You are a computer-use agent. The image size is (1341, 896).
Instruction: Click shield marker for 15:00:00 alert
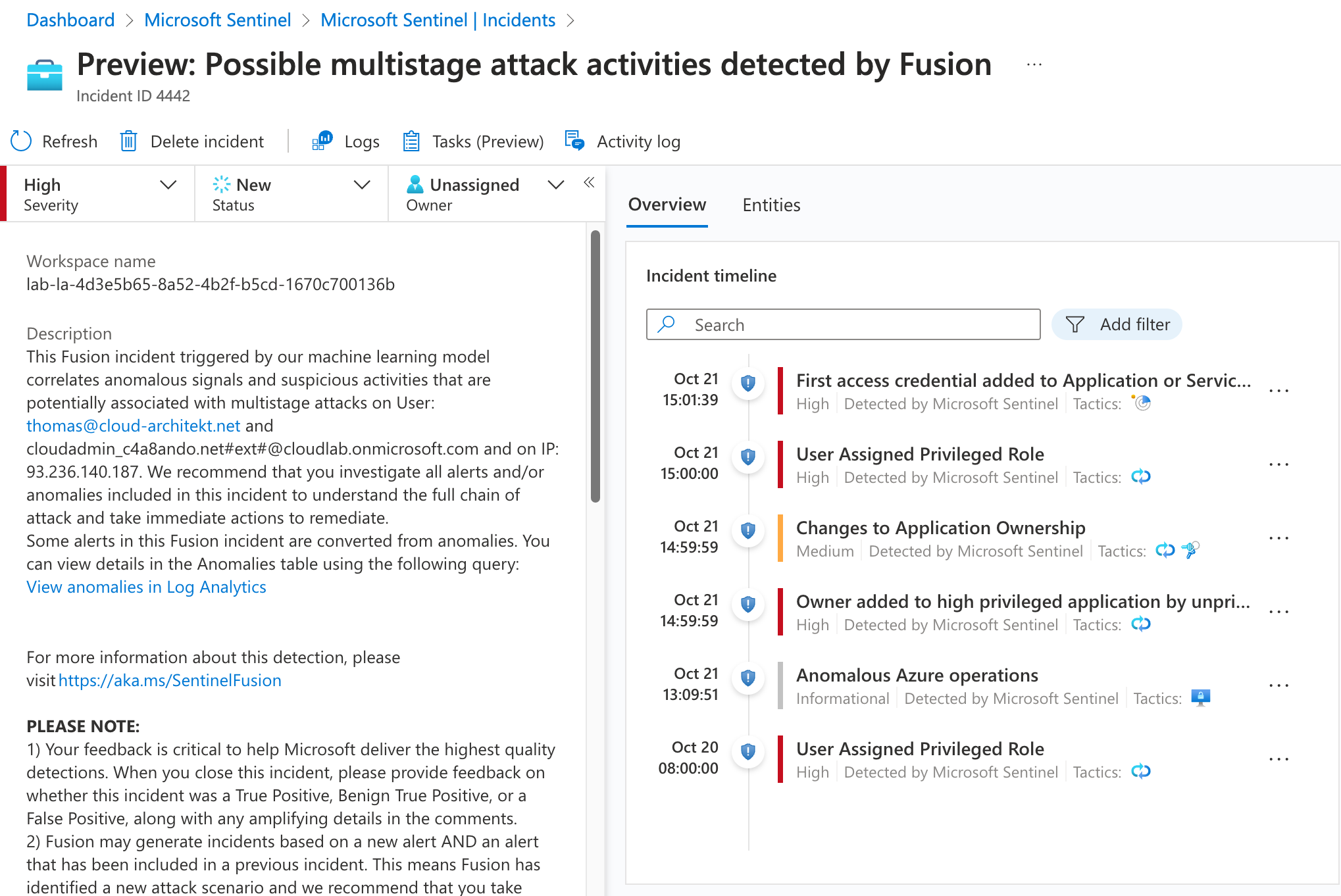[748, 457]
